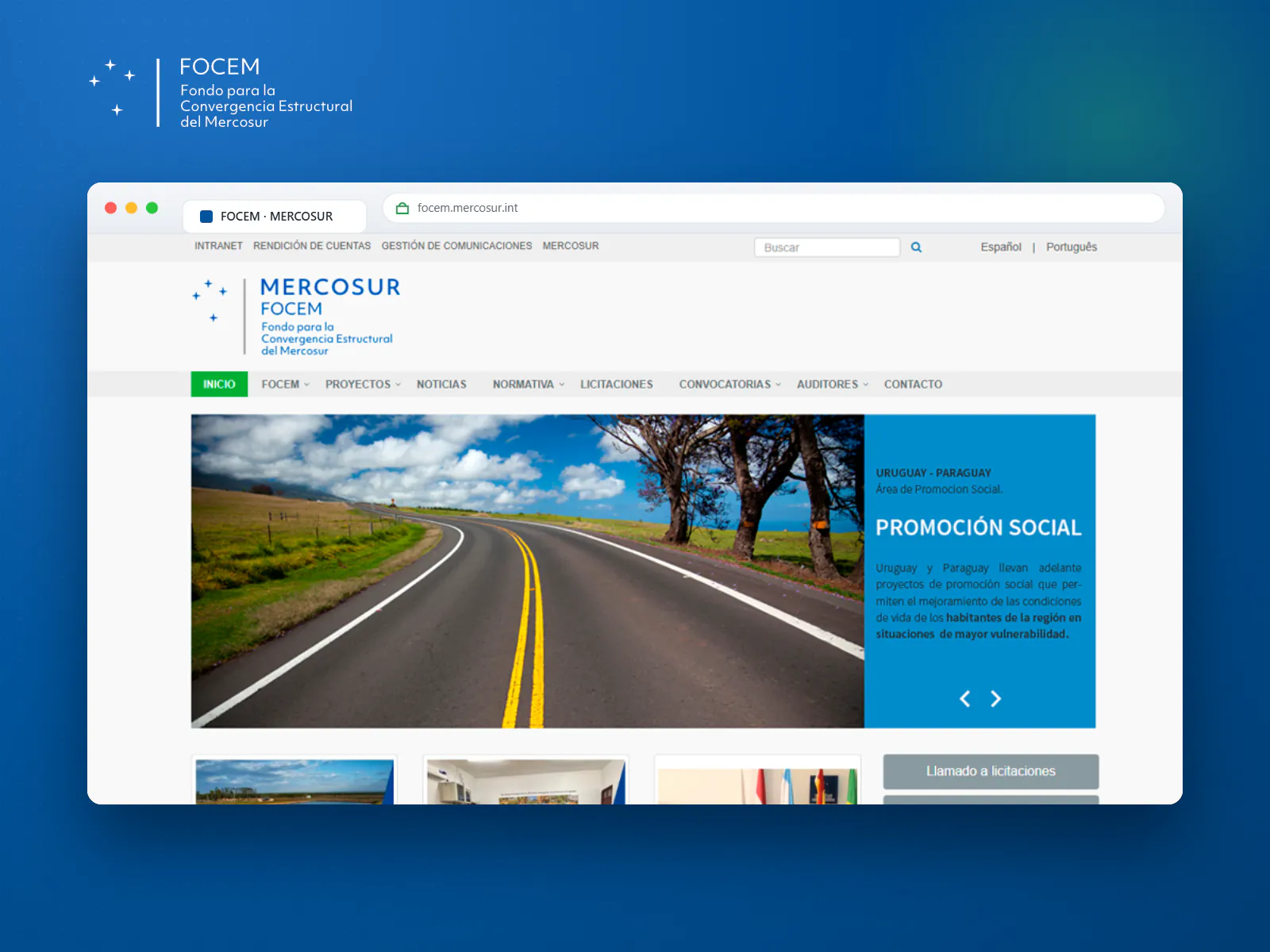Select the FOCEM · MERCOSUR browser tab
Viewport: 1270px width, 952px height.
click(x=275, y=216)
